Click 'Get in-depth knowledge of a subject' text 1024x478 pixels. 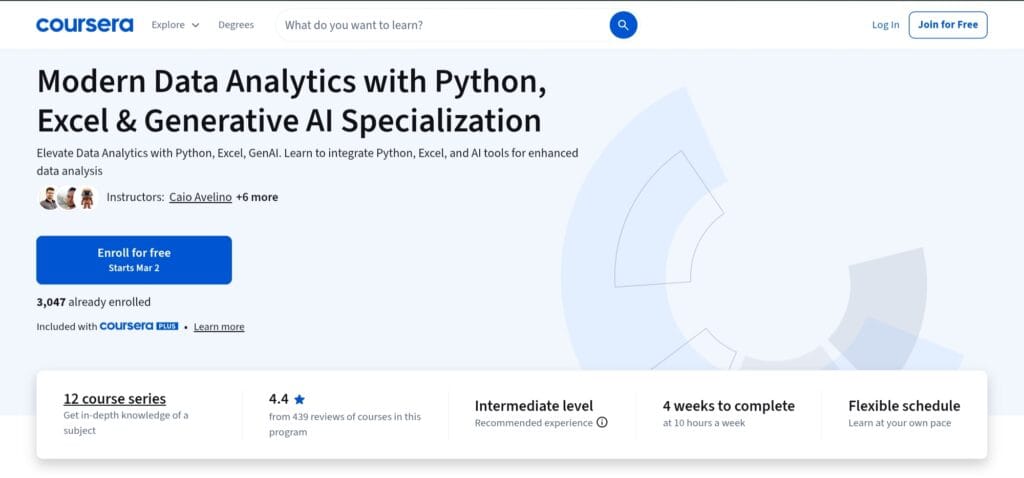tap(126, 422)
